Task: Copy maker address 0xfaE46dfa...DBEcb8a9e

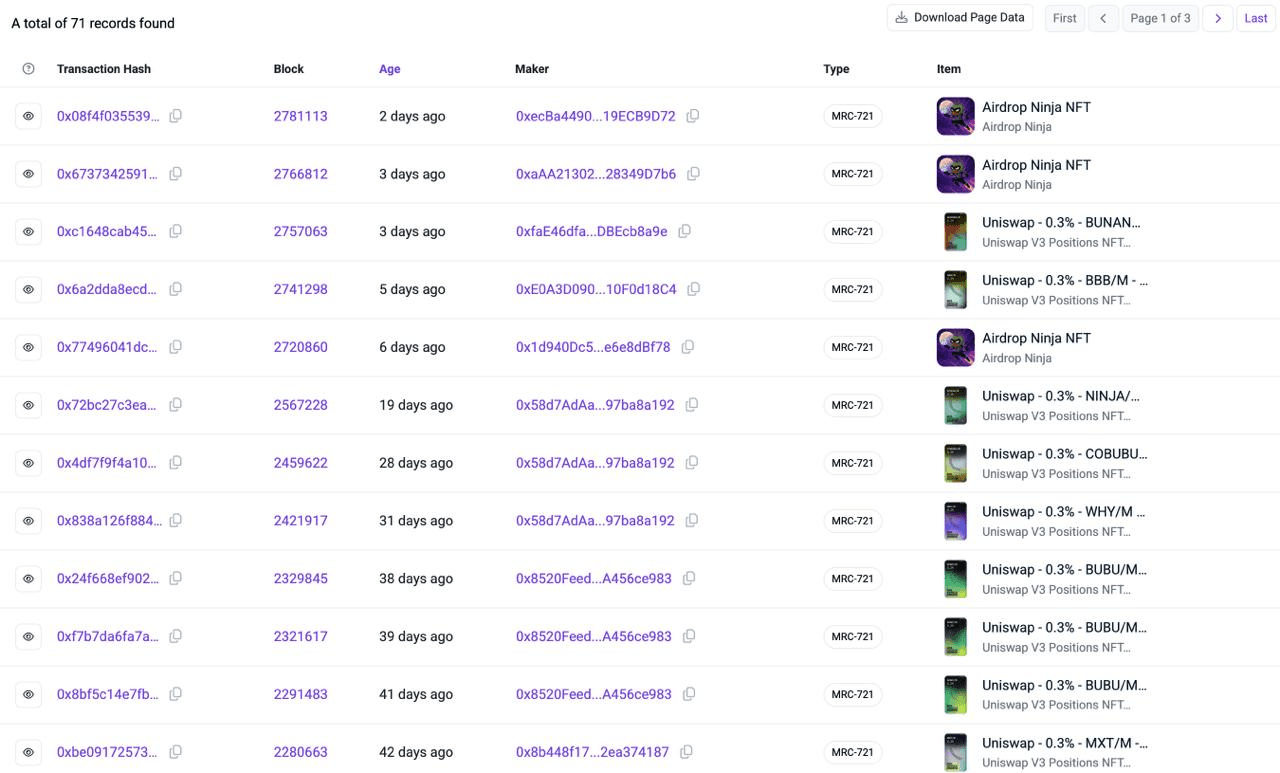Action: pyautogui.click(x=685, y=232)
